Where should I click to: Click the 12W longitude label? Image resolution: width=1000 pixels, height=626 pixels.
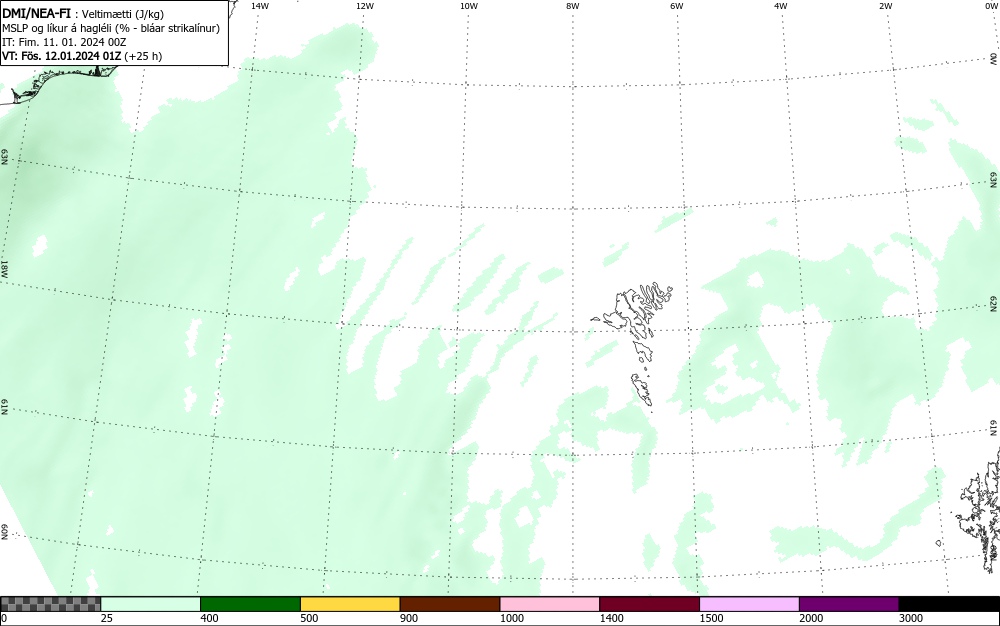coord(364,6)
